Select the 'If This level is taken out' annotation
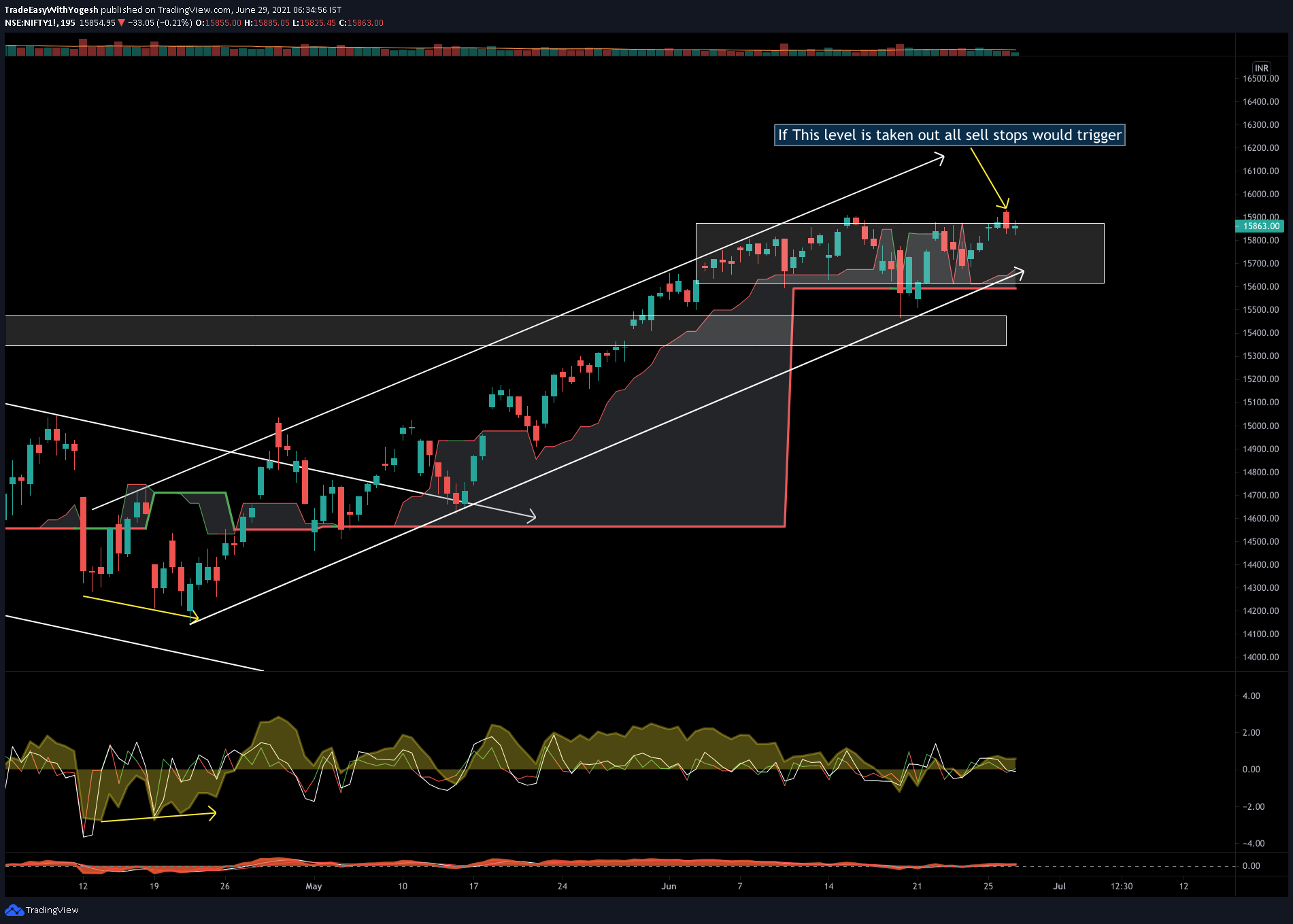This screenshot has width=1293, height=924. tap(950, 135)
